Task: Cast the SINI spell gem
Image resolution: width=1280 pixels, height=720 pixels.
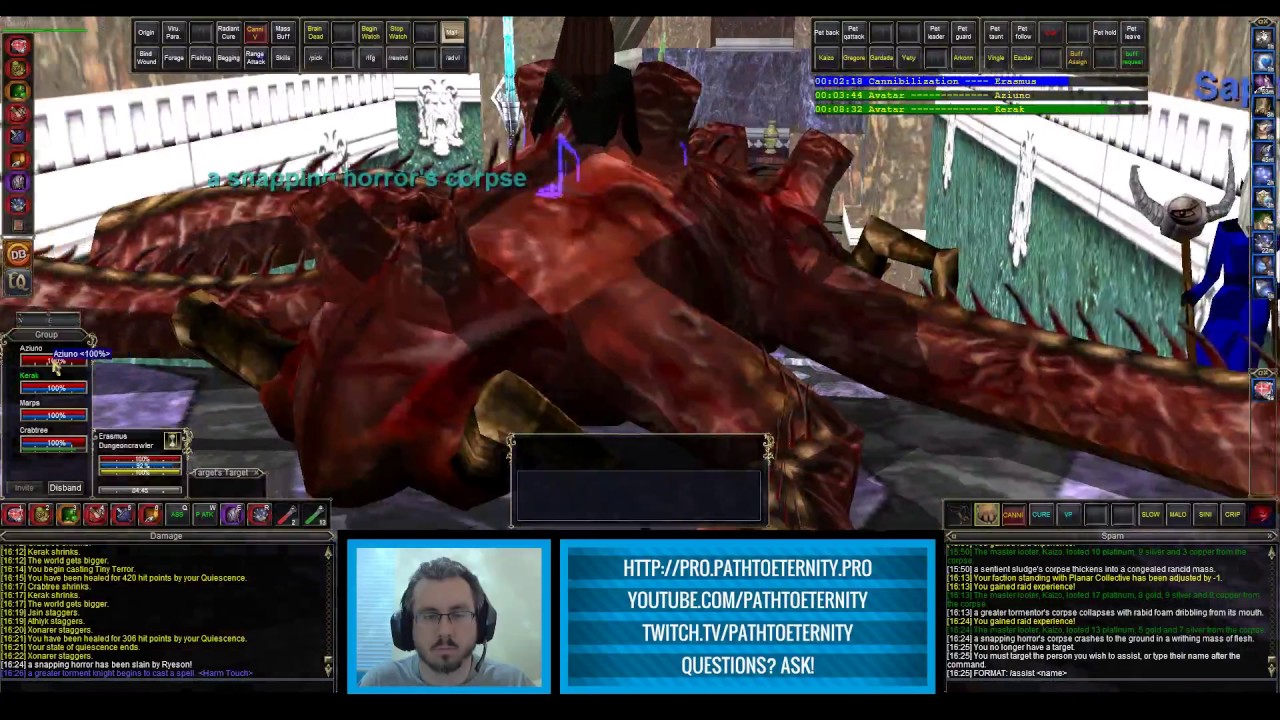Action: point(1206,515)
